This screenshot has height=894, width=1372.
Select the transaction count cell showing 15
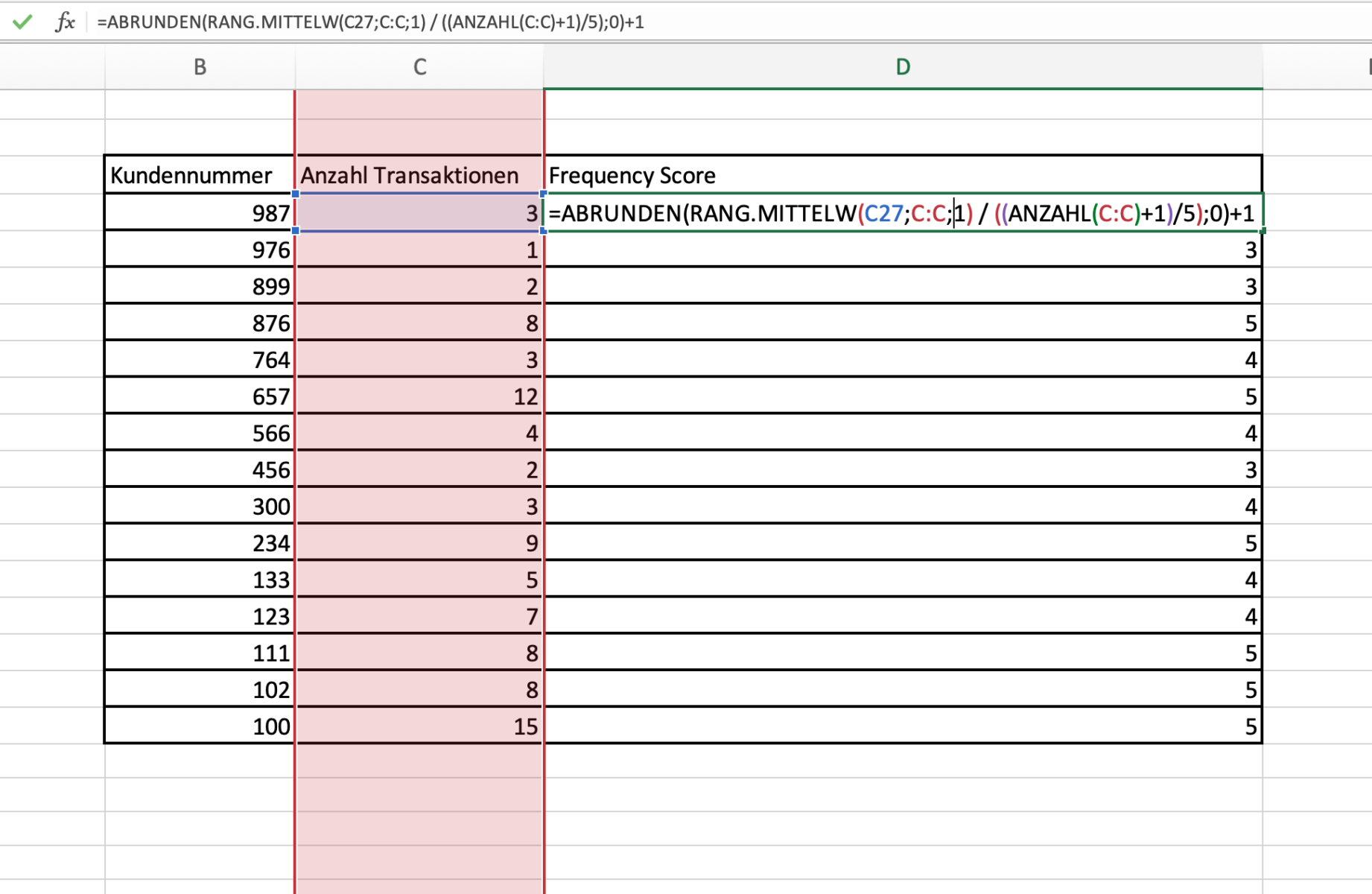tap(419, 726)
